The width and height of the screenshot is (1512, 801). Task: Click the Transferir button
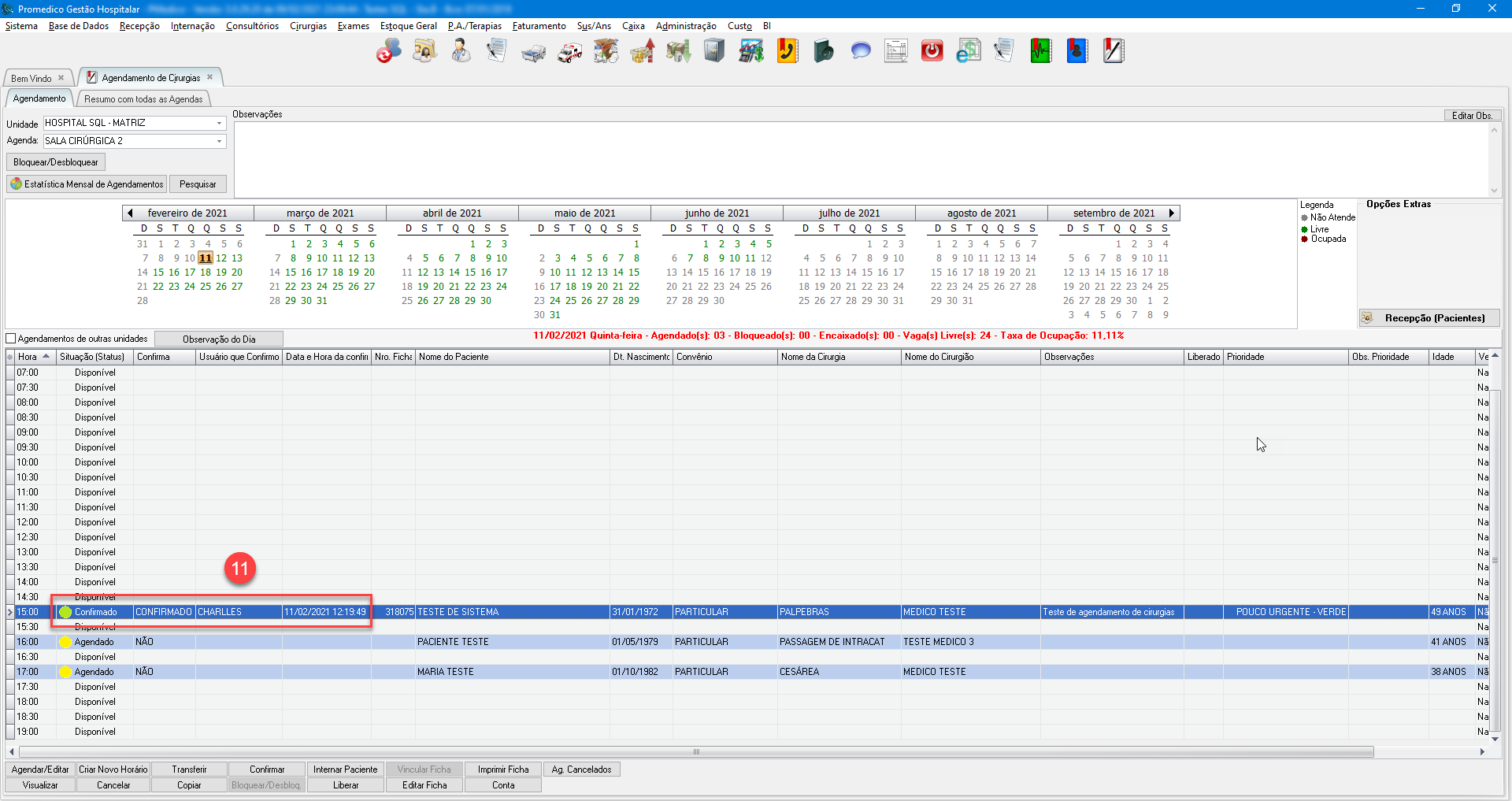[189, 769]
